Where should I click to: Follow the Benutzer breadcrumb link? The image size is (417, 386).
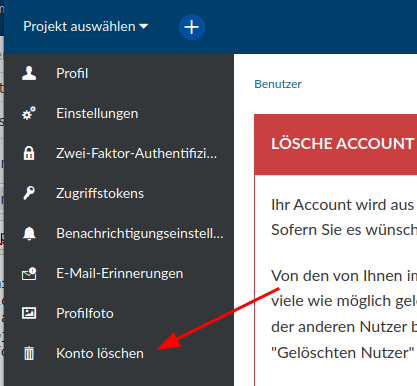click(278, 84)
